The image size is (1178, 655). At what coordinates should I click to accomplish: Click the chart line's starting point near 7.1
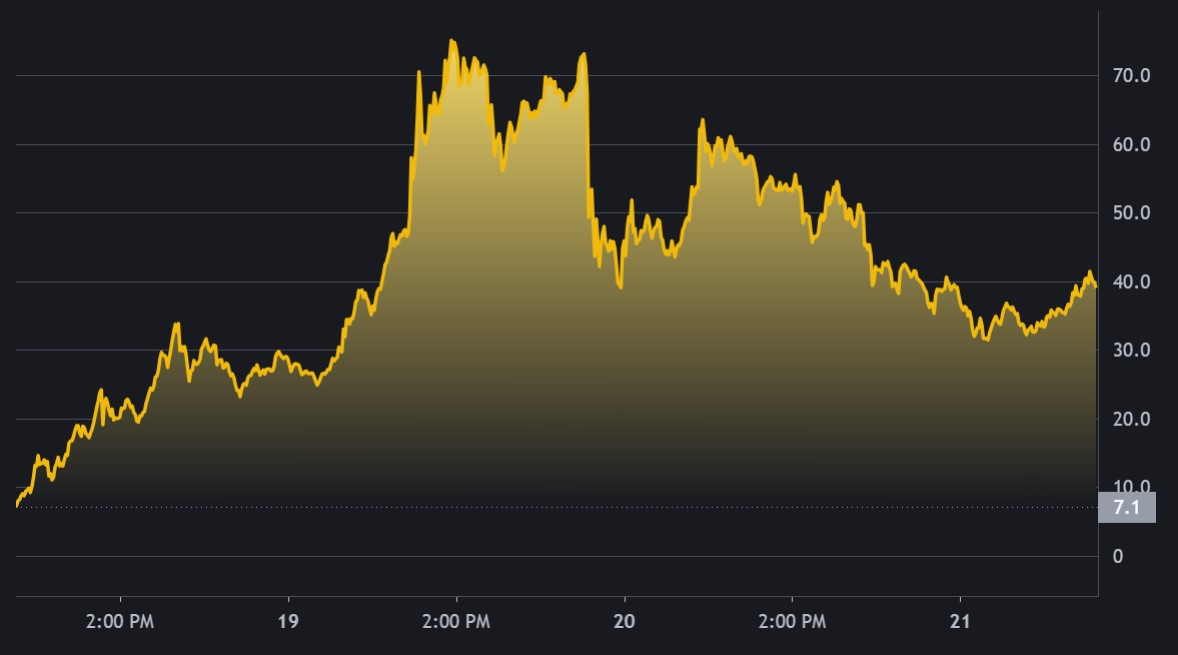(17, 506)
